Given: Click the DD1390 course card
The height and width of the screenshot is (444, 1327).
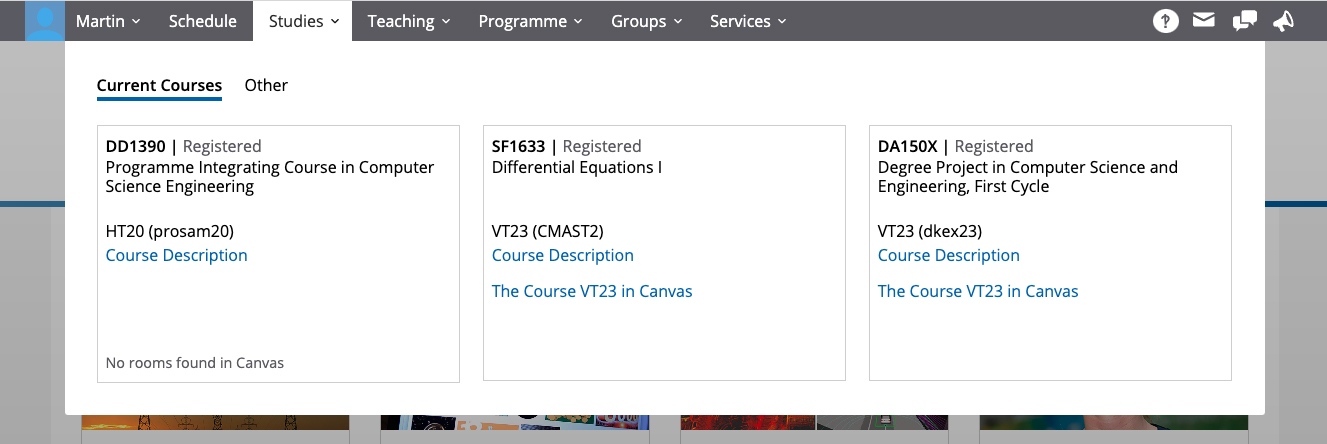Looking at the screenshot, I should (278, 310).
